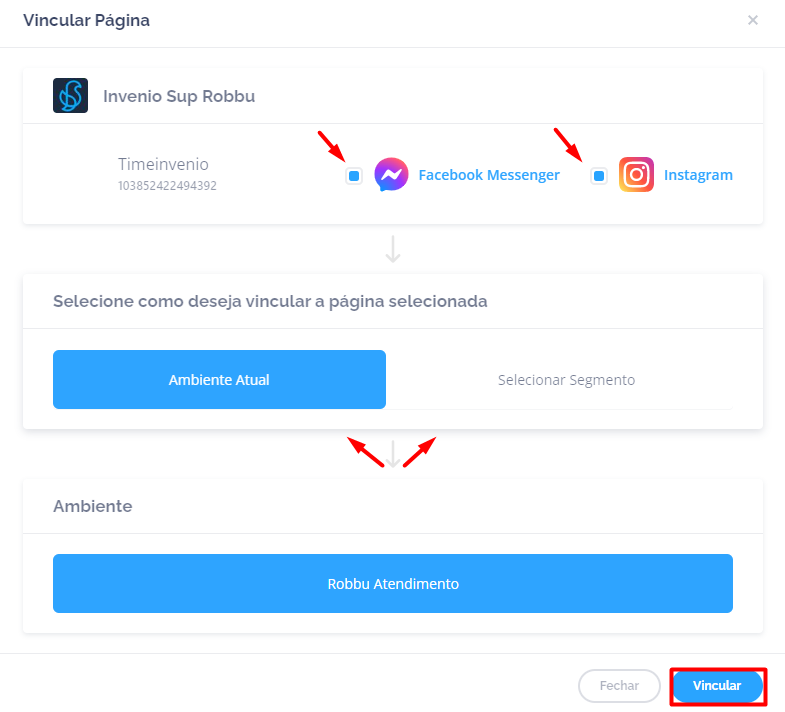Click the down arrow below the page card
Image resolution: width=785 pixels, height=712 pixels.
[x=393, y=249]
